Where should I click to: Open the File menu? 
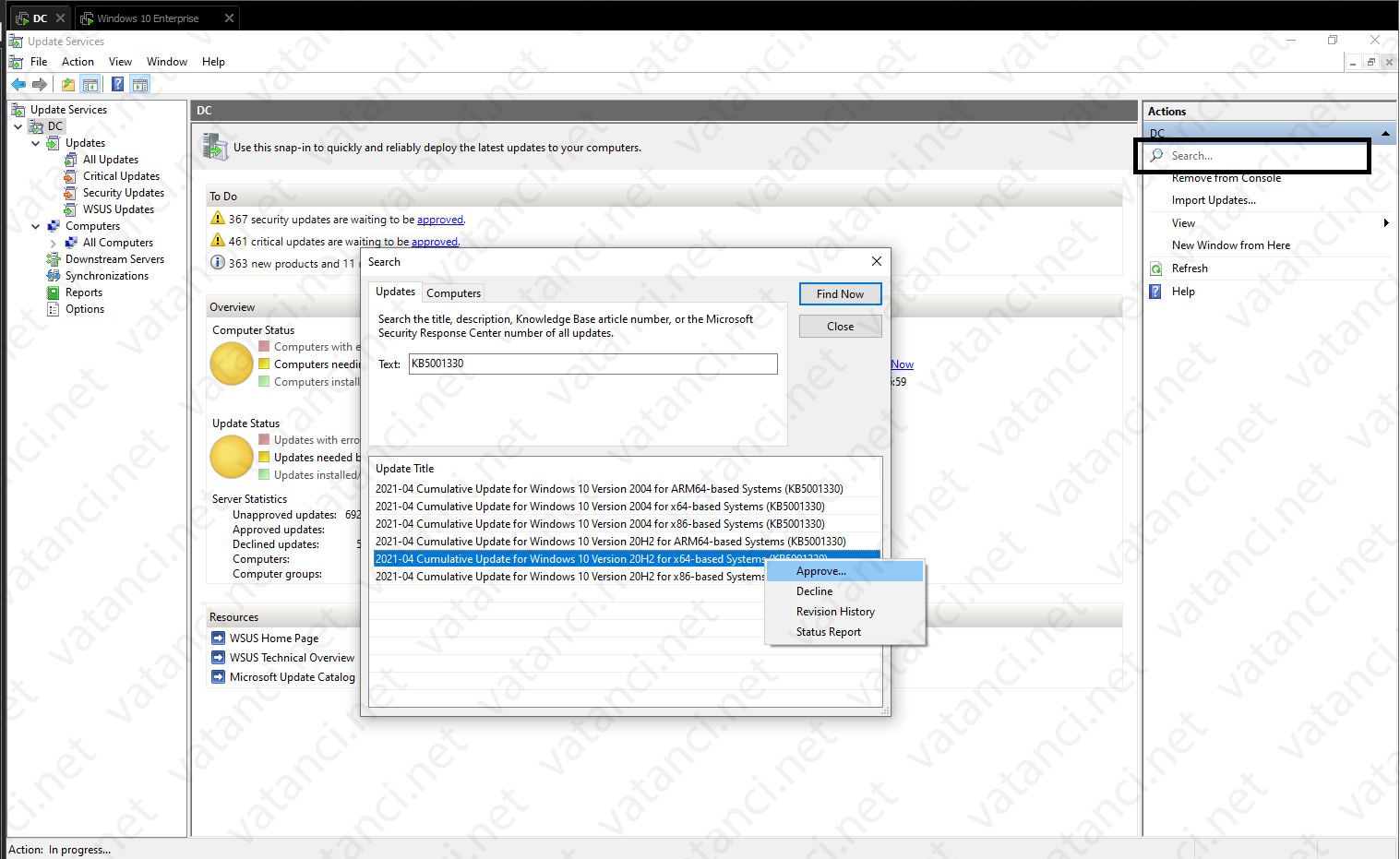coord(39,62)
